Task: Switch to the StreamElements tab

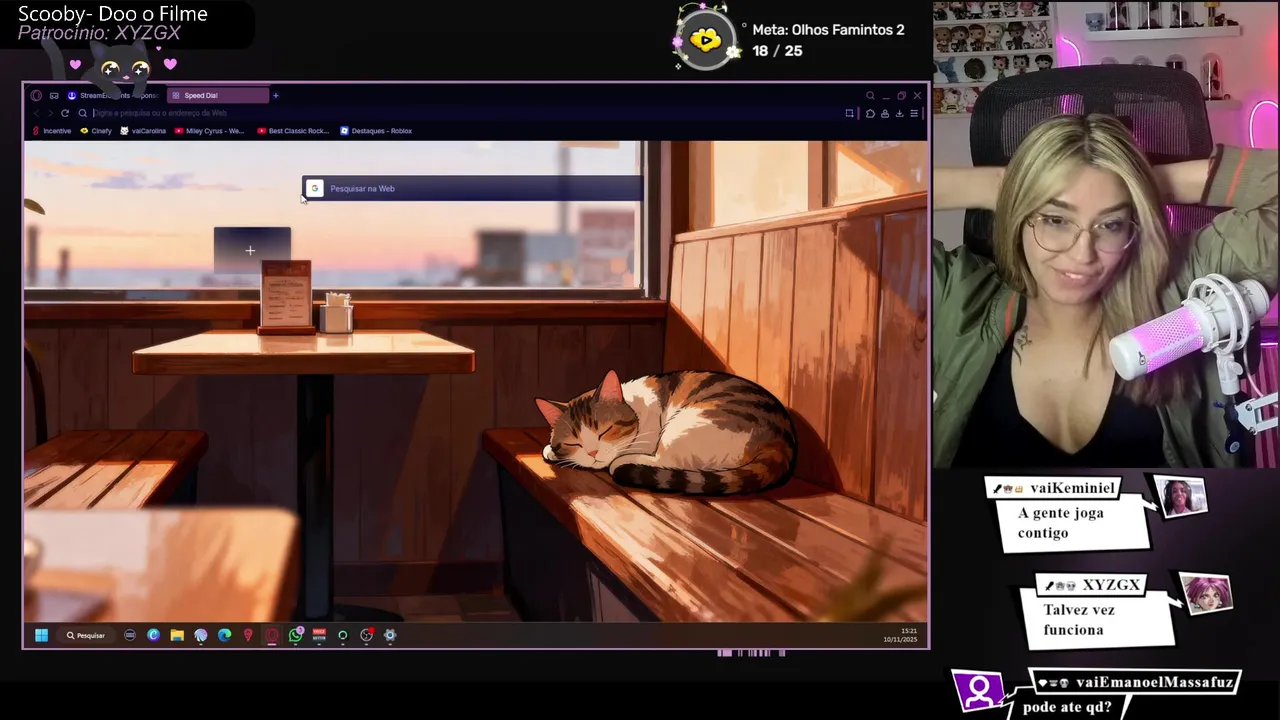Action: coord(112,96)
